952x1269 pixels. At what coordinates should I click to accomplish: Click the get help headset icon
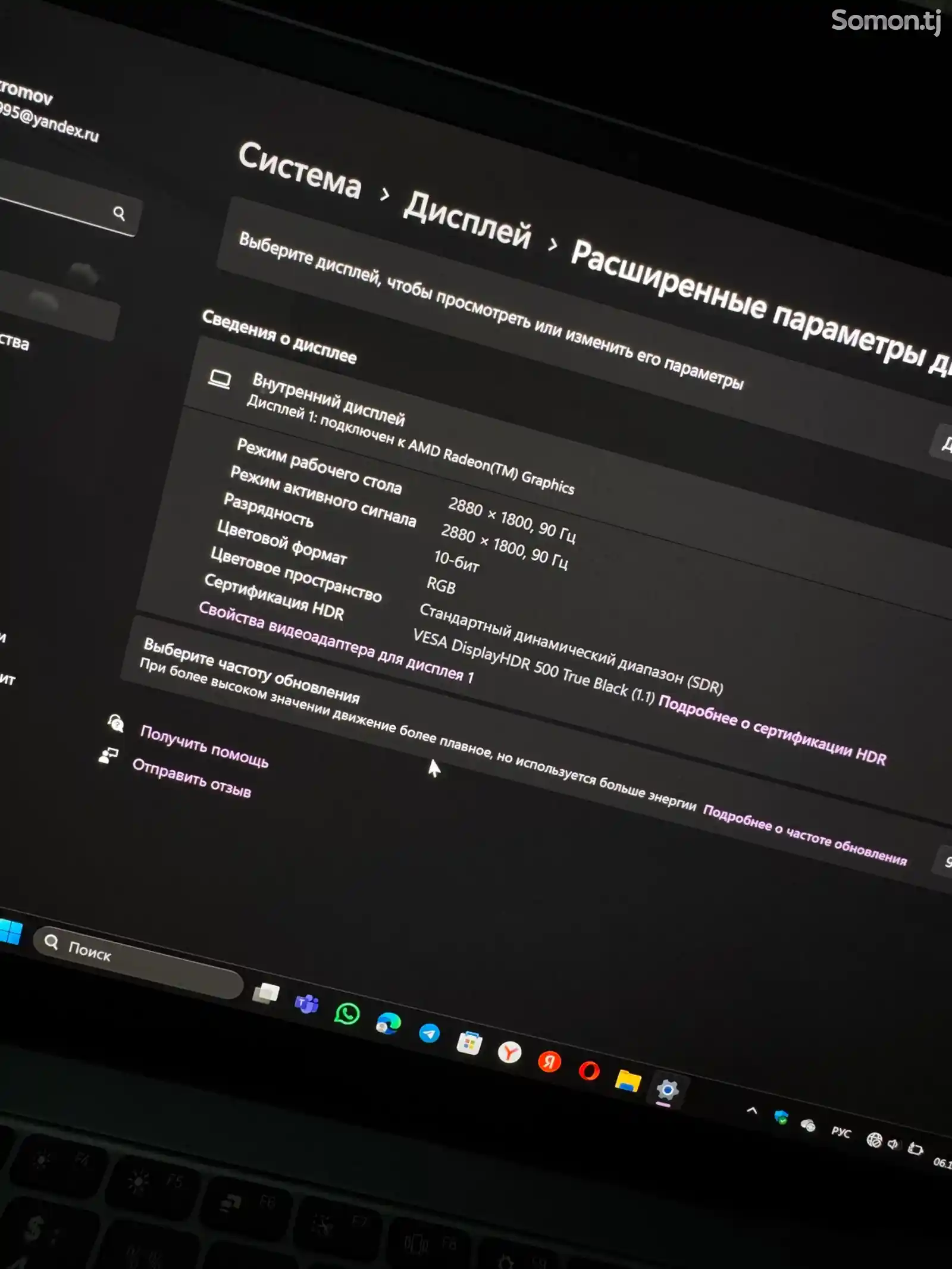coord(116,723)
